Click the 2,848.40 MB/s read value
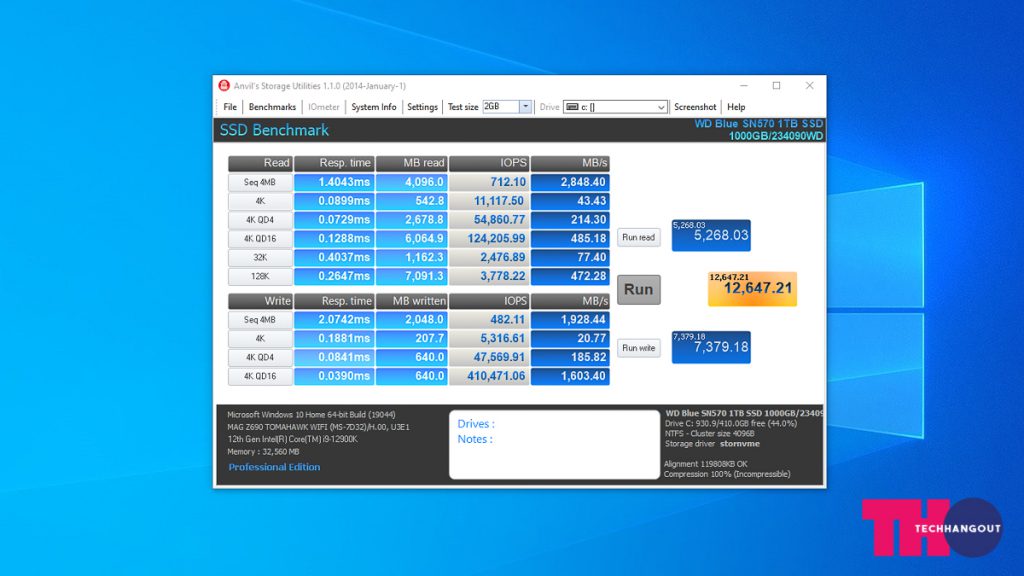The height and width of the screenshot is (576, 1024). pyautogui.click(x=570, y=182)
